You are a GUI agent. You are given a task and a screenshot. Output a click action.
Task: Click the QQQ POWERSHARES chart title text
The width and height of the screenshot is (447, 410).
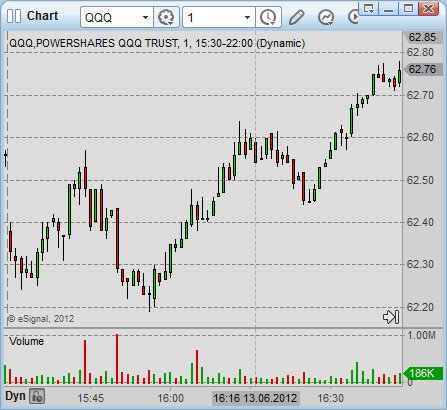(157, 43)
